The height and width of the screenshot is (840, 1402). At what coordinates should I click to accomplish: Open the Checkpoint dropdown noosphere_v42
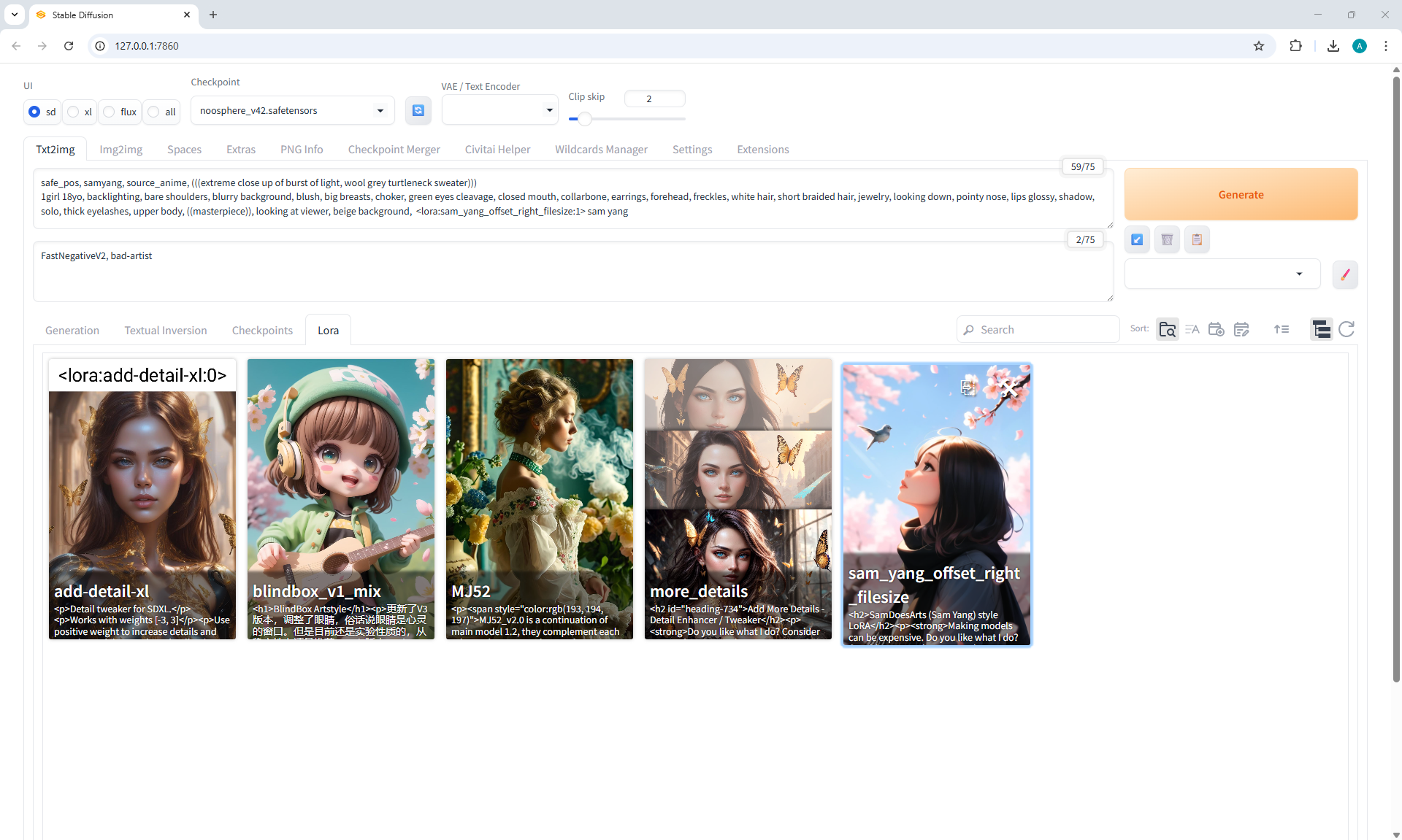pyautogui.click(x=292, y=110)
